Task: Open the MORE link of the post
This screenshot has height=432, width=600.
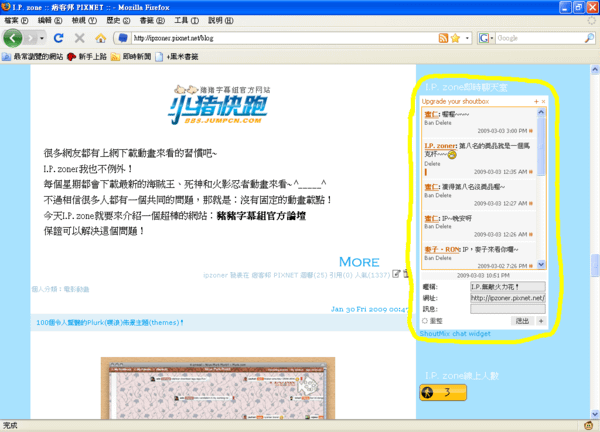Action: tap(359, 262)
